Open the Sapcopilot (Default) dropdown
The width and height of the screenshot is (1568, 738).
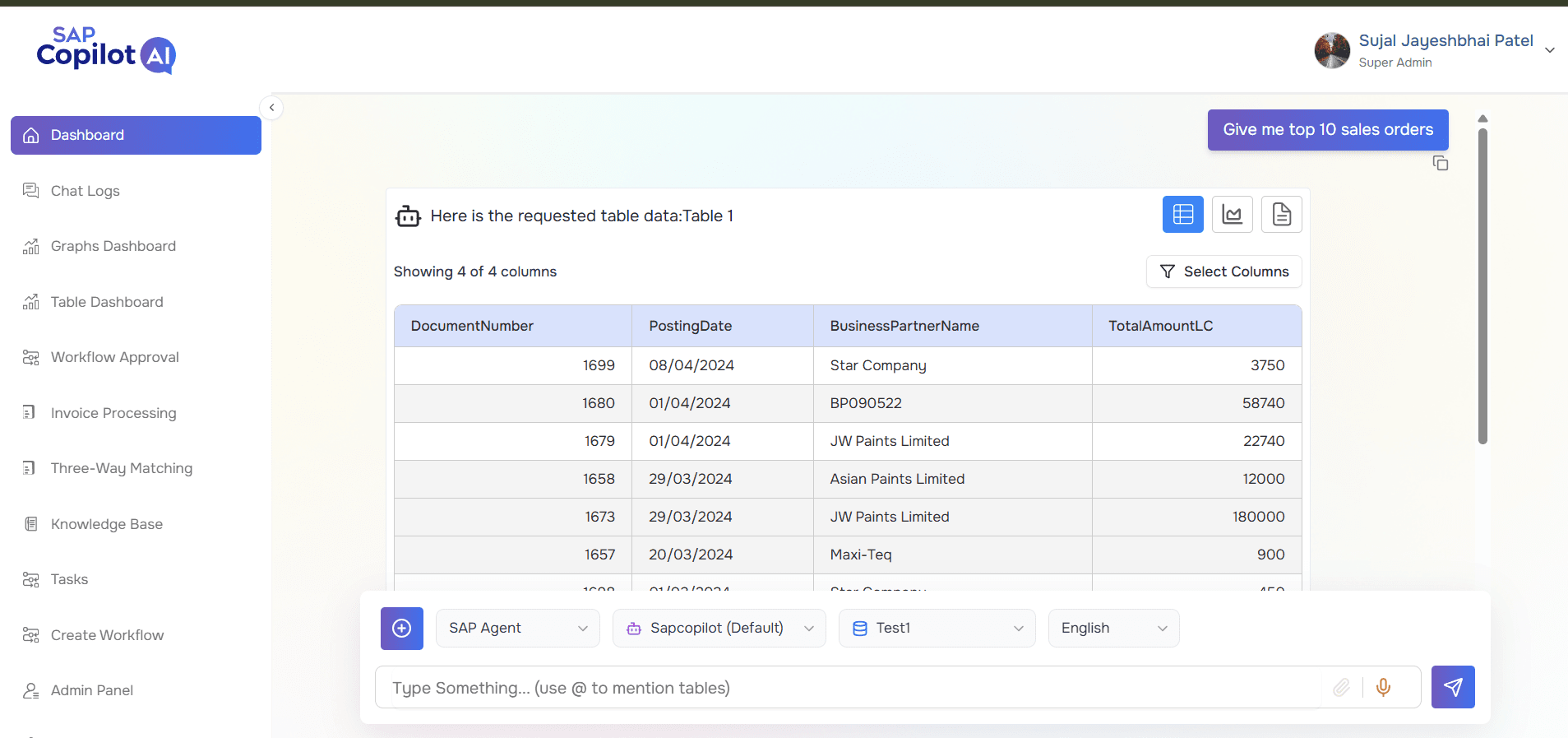(719, 629)
